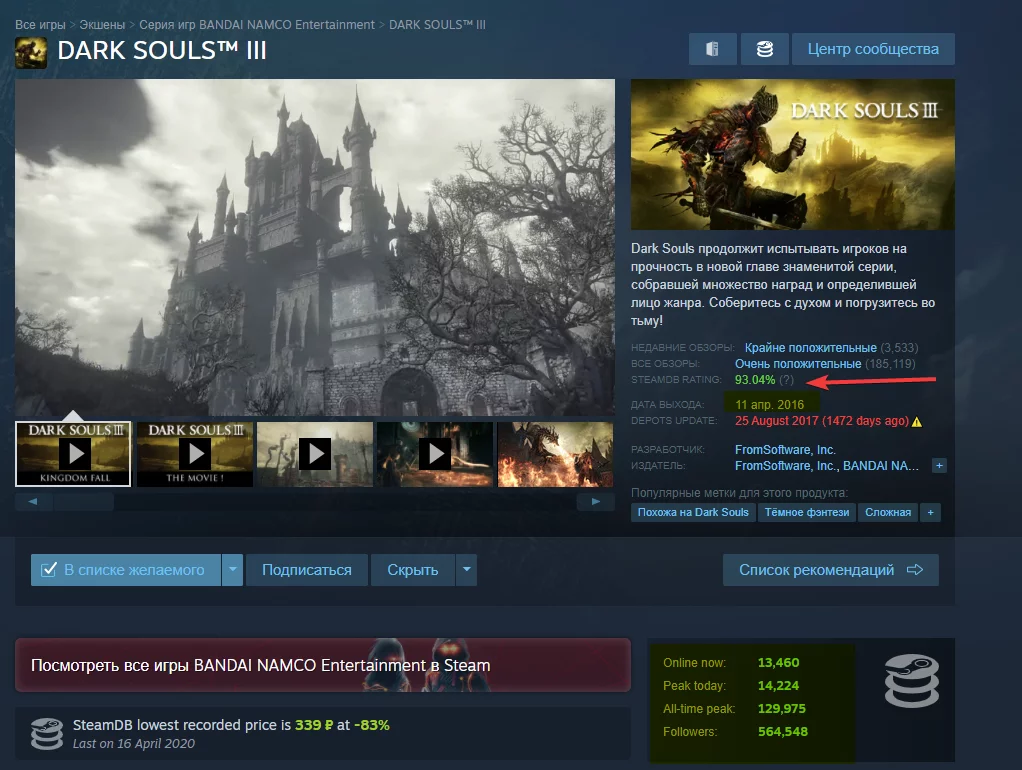
Task: Click the screenshot strip scrollbar handle
Action: (x=83, y=501)
